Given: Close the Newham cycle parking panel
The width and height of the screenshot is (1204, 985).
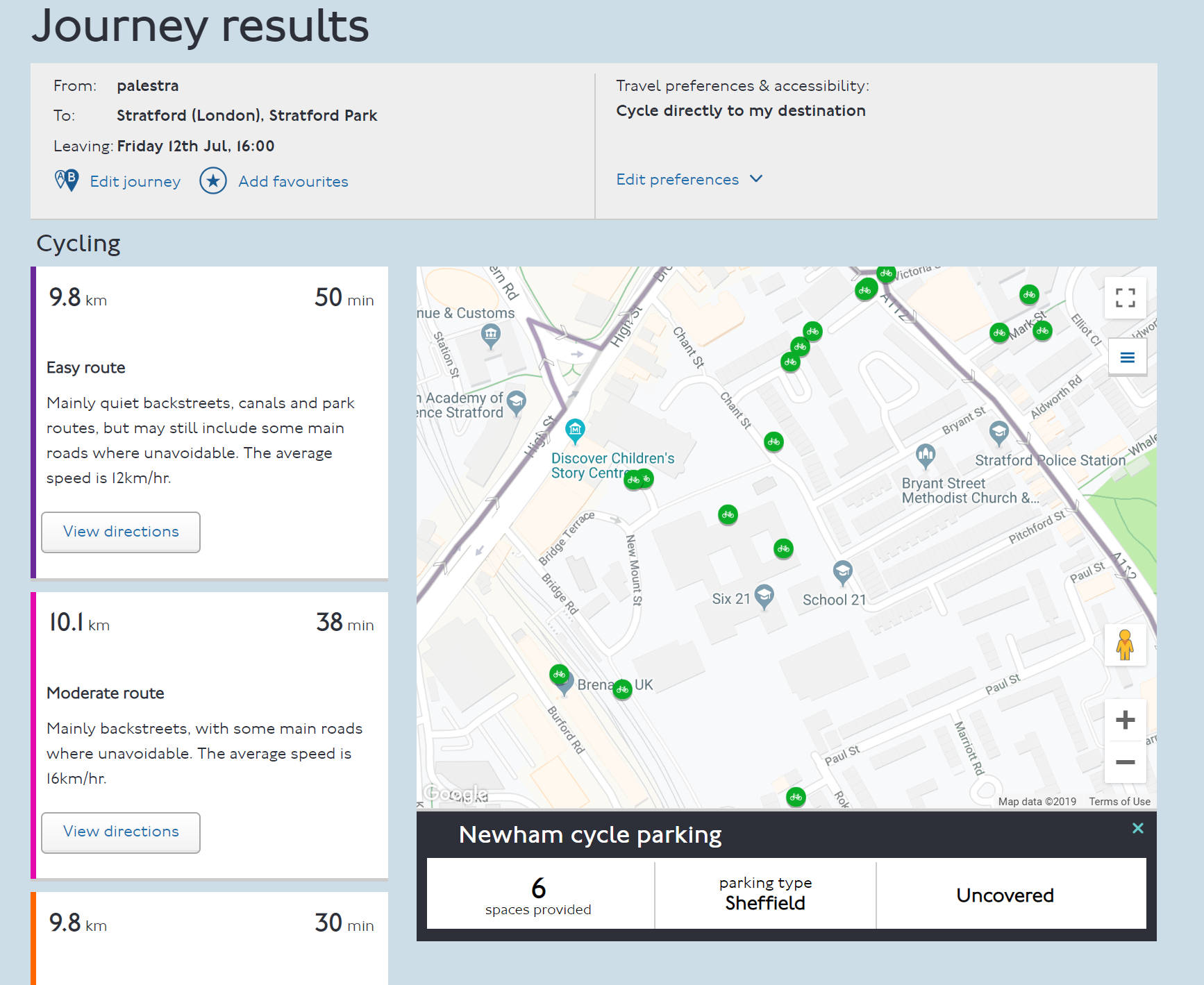Looking at the screenshot, I should coord(1137,828).
